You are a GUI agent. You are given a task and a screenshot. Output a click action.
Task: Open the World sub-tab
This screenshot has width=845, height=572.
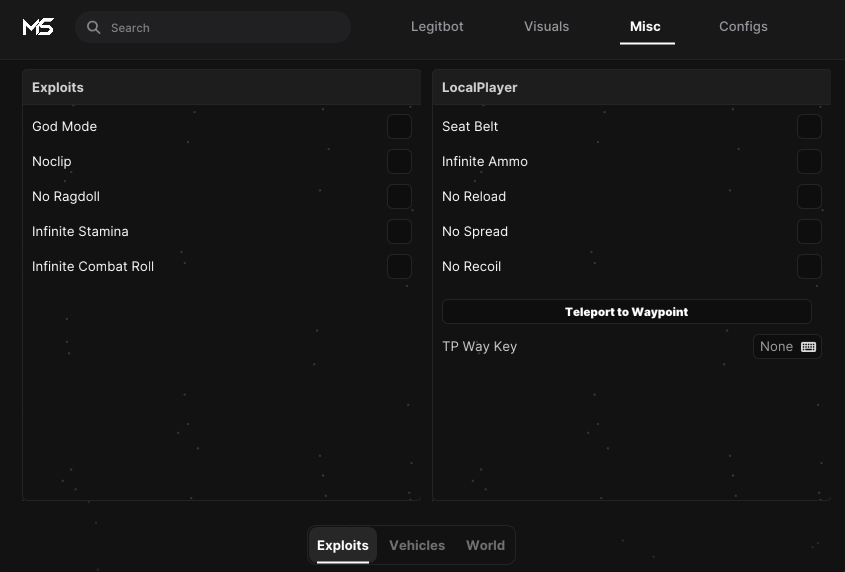coord(486,545)
